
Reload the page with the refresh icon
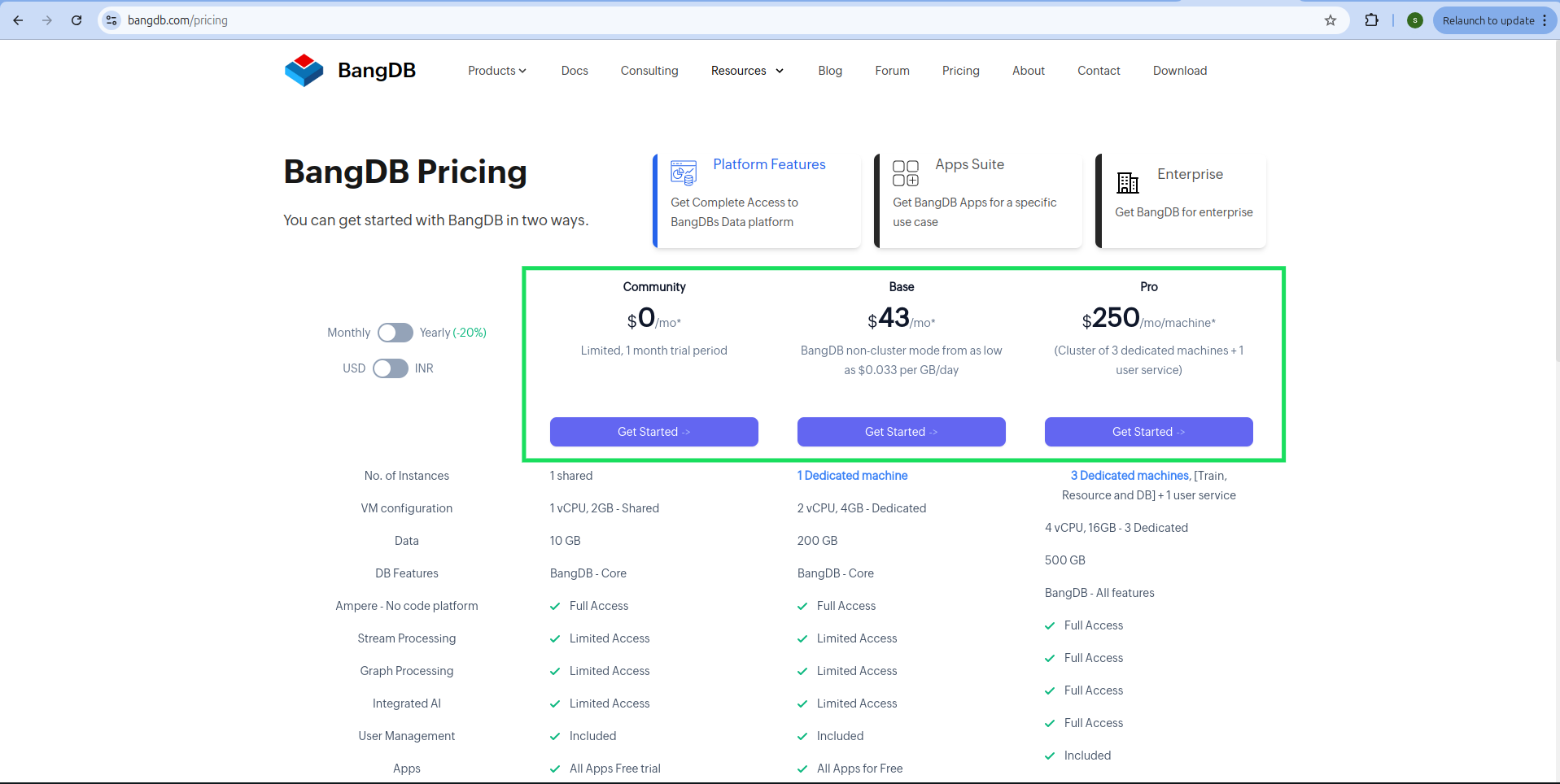coord(76,20)
